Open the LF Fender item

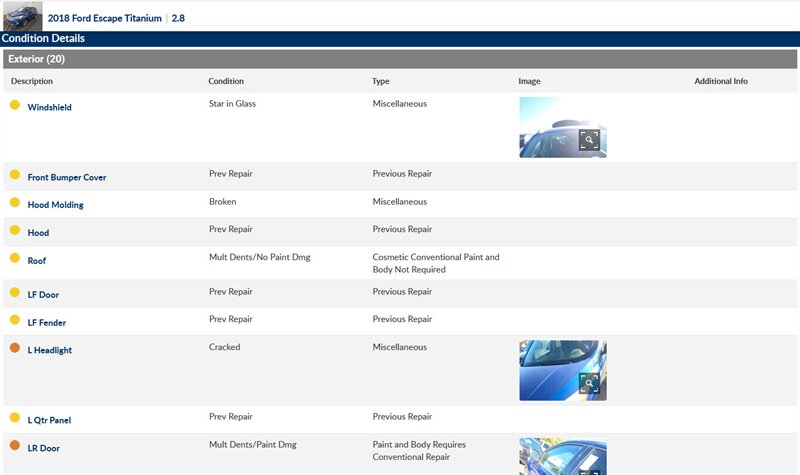tap(46, 323)
